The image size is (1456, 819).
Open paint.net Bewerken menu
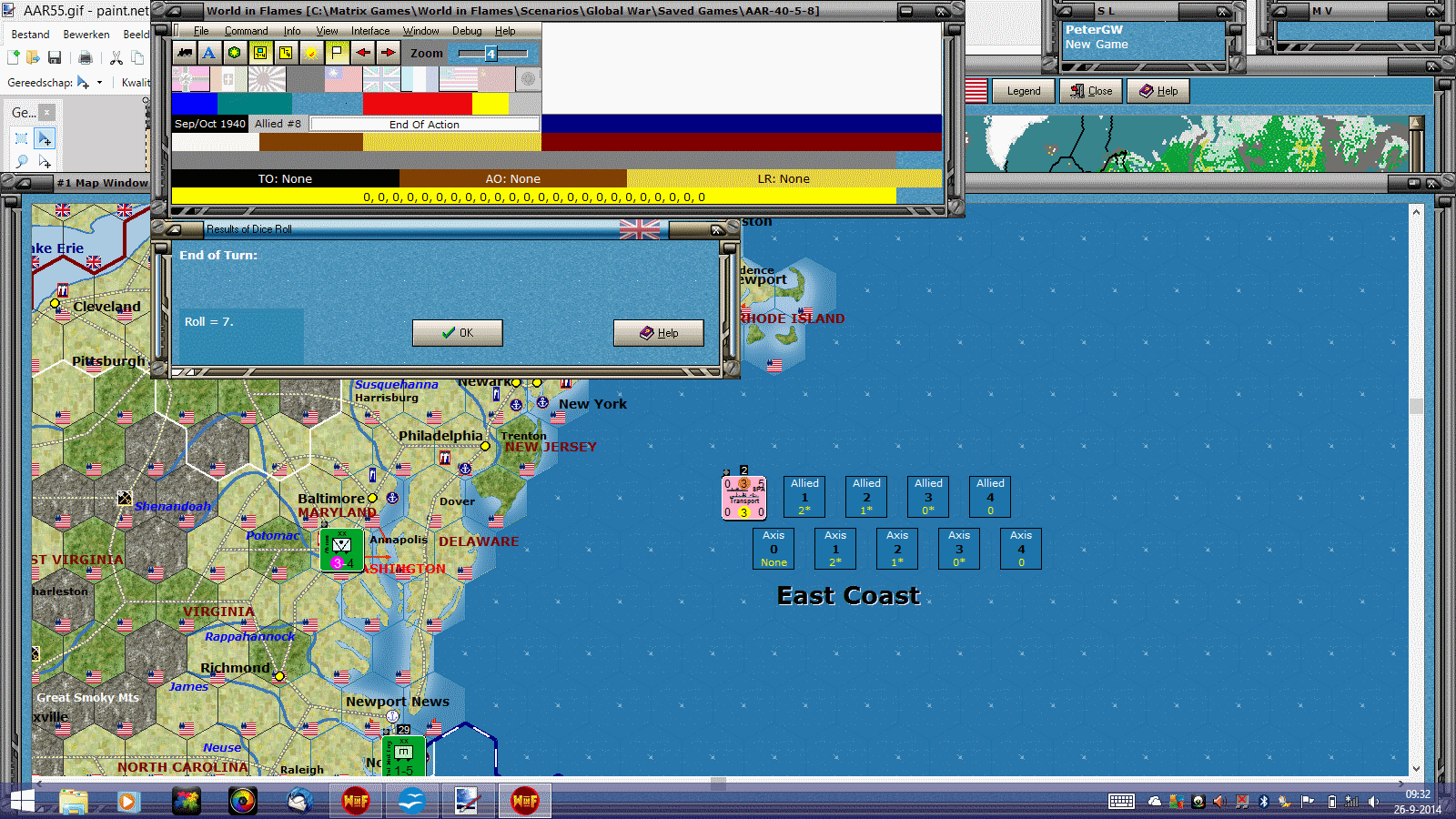tap(86, 35)
